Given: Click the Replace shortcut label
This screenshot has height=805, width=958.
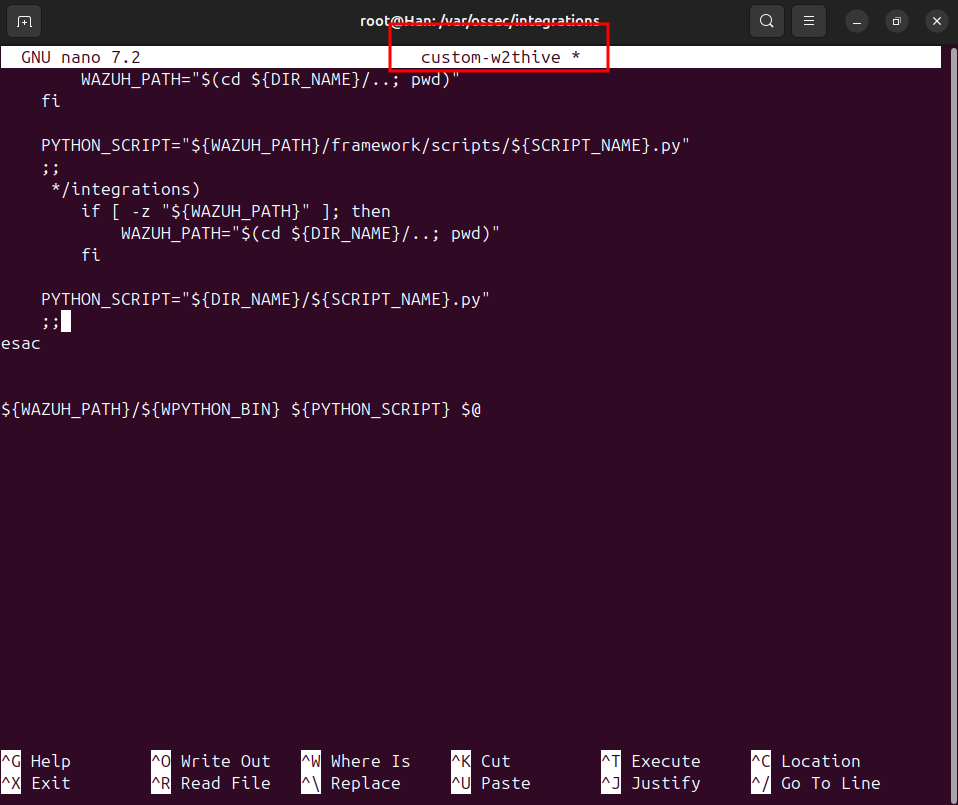Looking at the screenshot, I should pos(365,783).
